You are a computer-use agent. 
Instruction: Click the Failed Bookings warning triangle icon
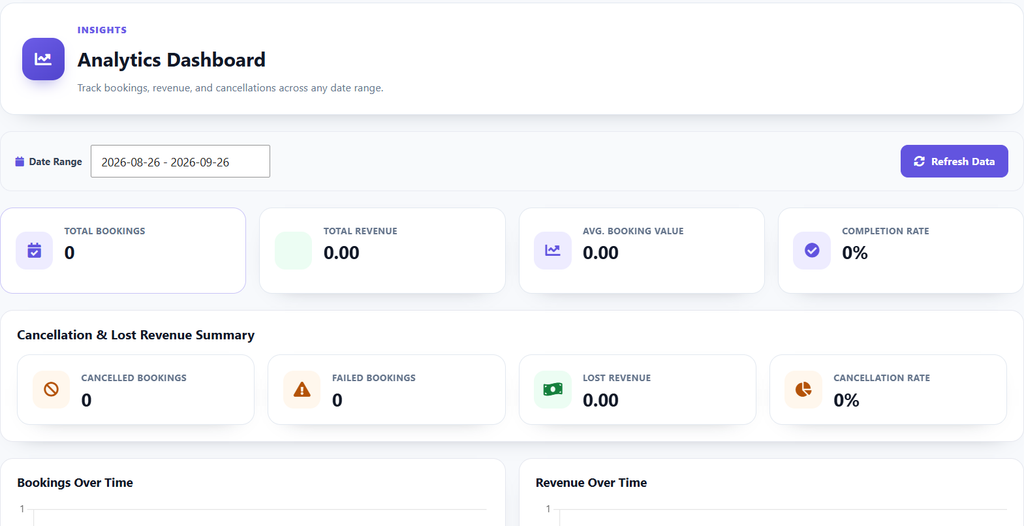click(302, 389)
